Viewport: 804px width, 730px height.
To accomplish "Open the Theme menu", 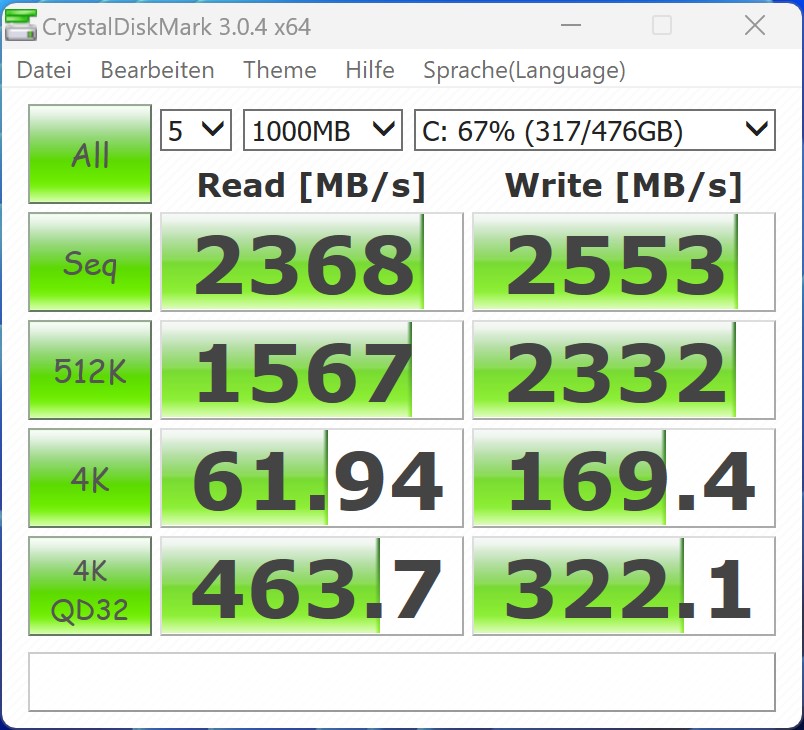I will (x=279, y=70).
